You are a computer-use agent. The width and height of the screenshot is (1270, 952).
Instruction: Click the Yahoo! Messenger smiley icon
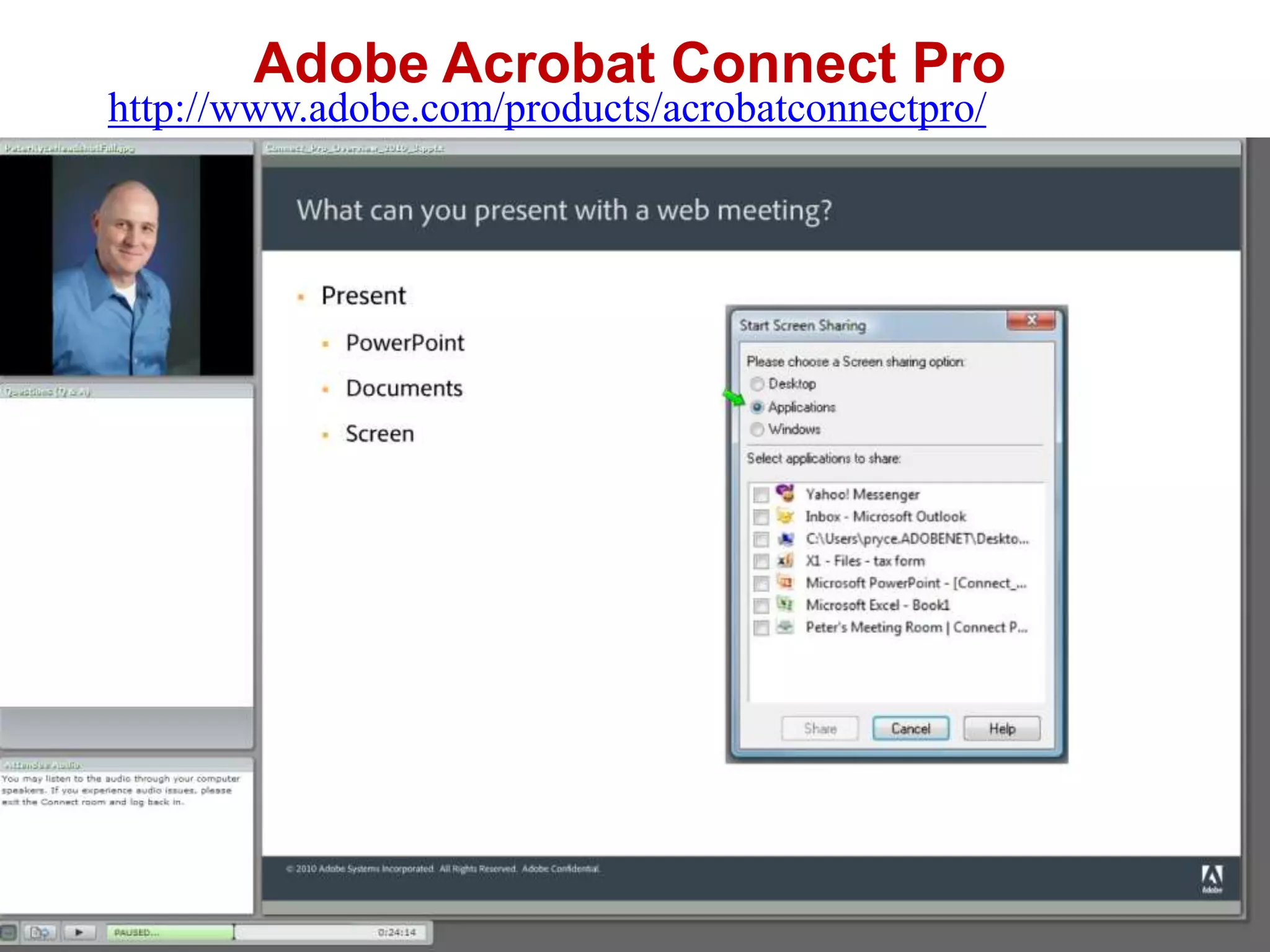click(786, 493)
